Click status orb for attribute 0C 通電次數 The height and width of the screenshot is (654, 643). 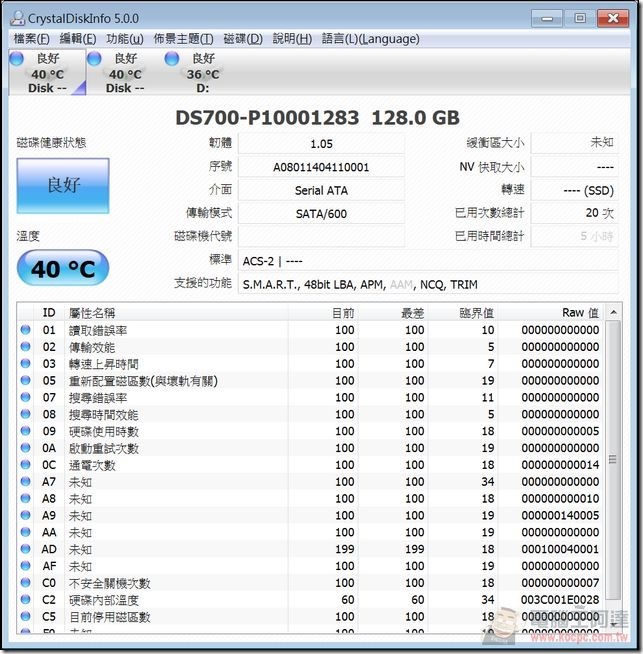click(x=25, y=464)
